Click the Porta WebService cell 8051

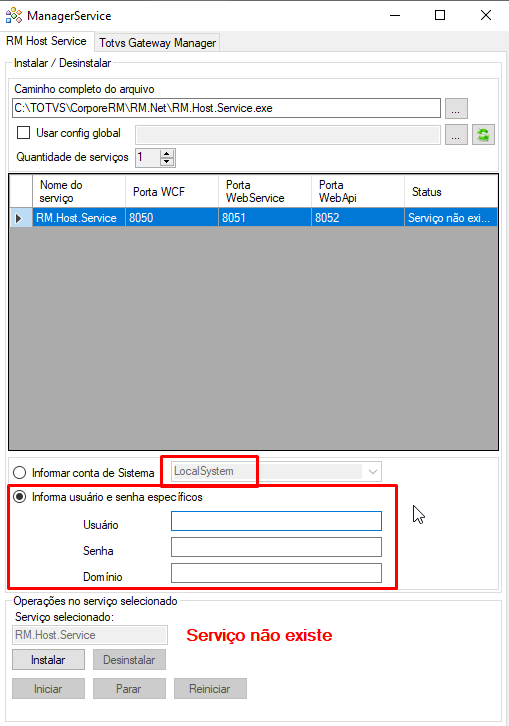point(265,218)
